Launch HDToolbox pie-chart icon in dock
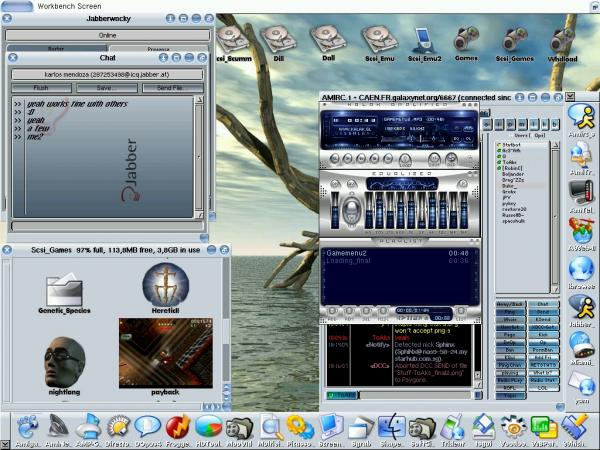 (x=209, y=430)
